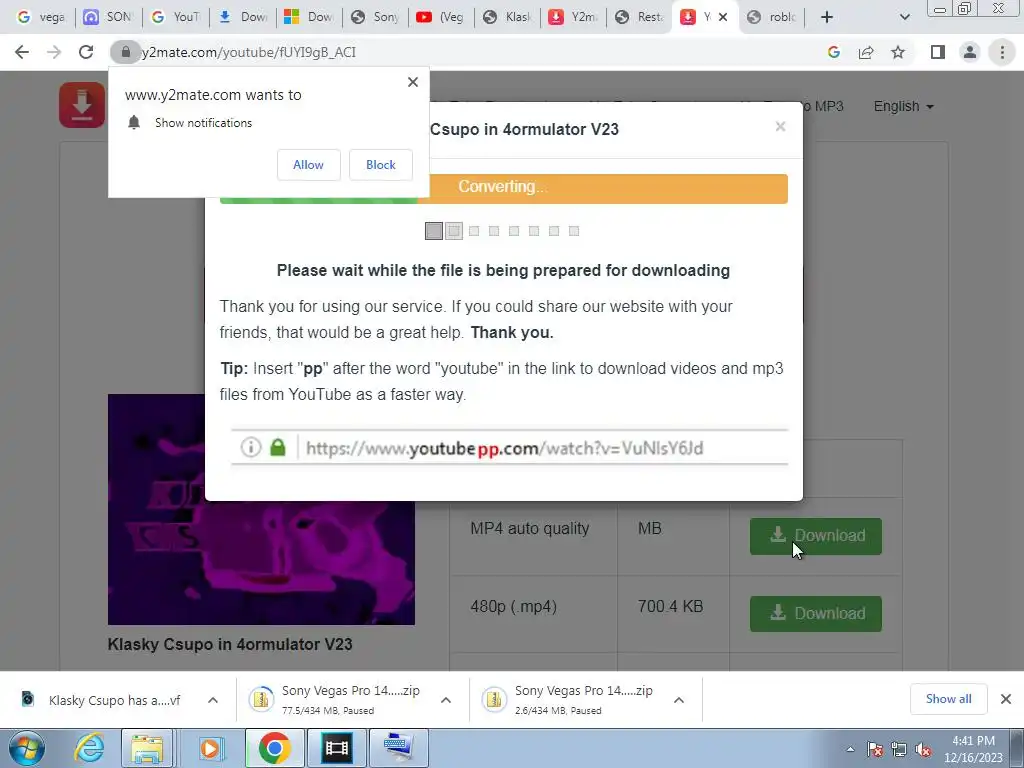The width and height of the screenshot is (1024, 768).
Task: Expand Klasky Csupo download item options
Action: coord(213,700)
